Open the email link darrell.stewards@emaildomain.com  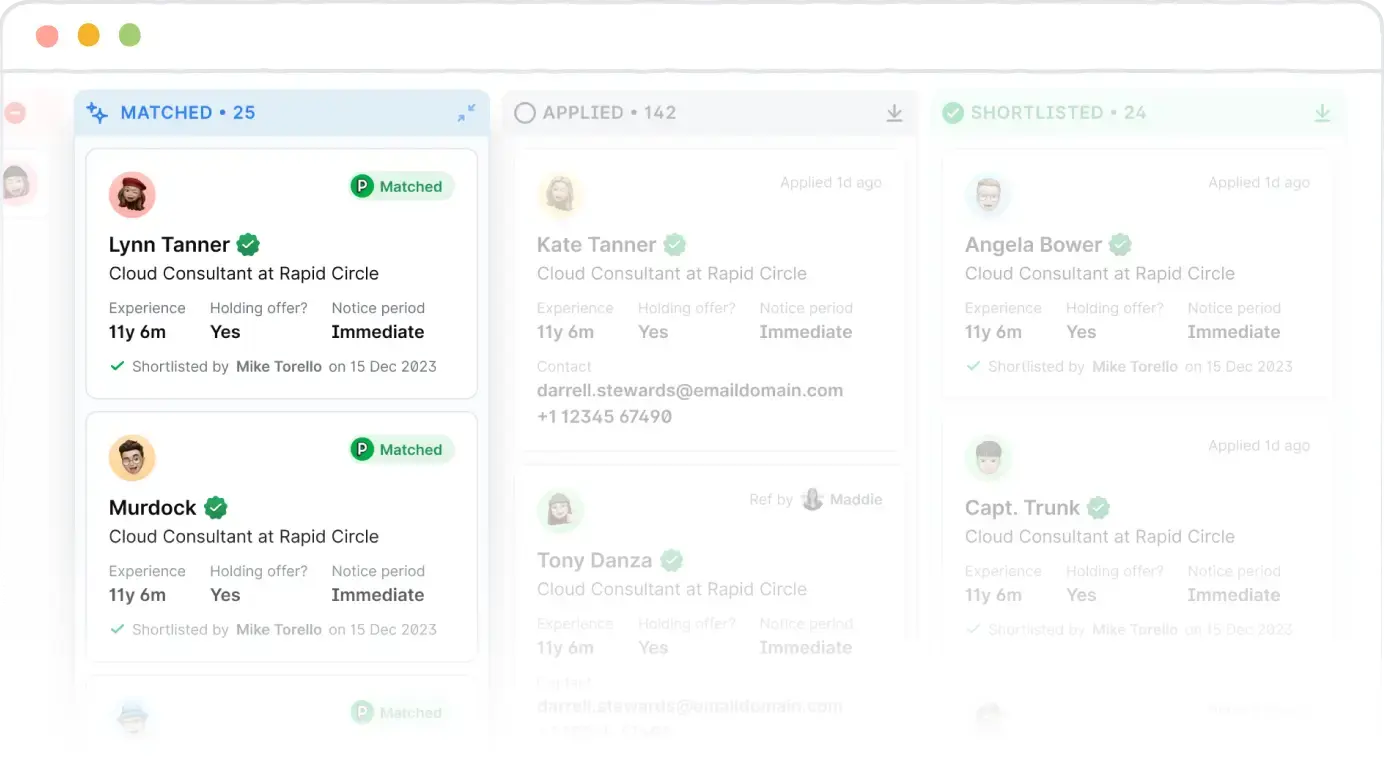point(690,390)
